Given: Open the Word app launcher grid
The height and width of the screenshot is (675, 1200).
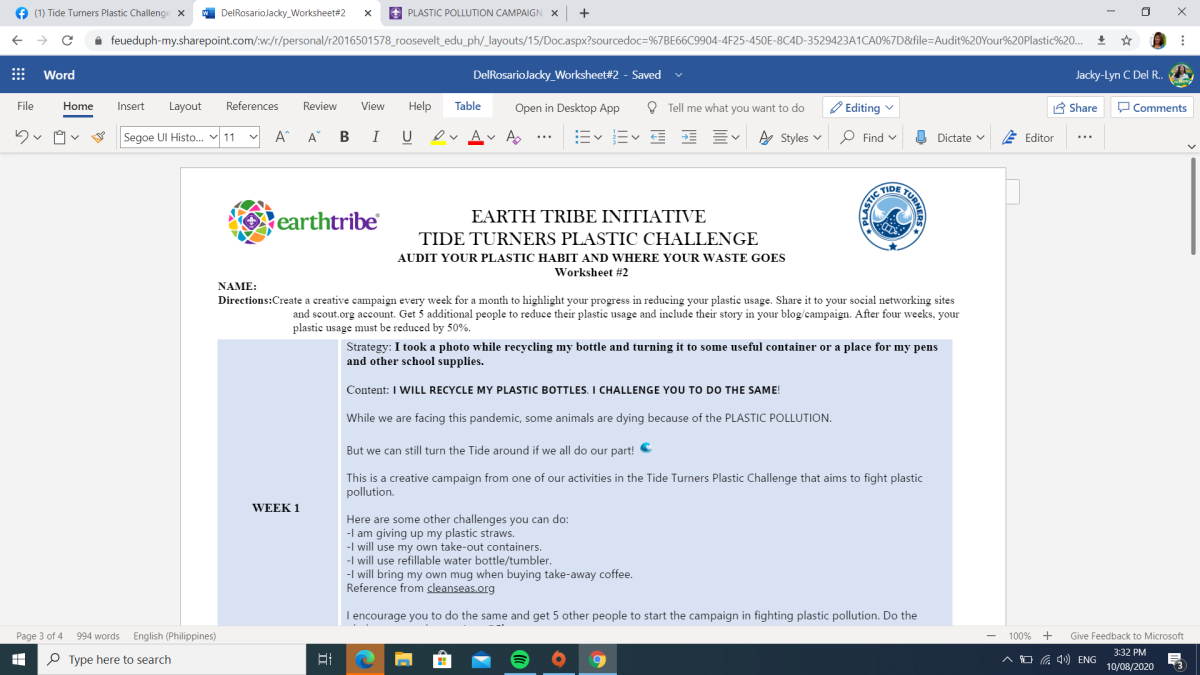Looking at the screenshot, I should (18, 75).
